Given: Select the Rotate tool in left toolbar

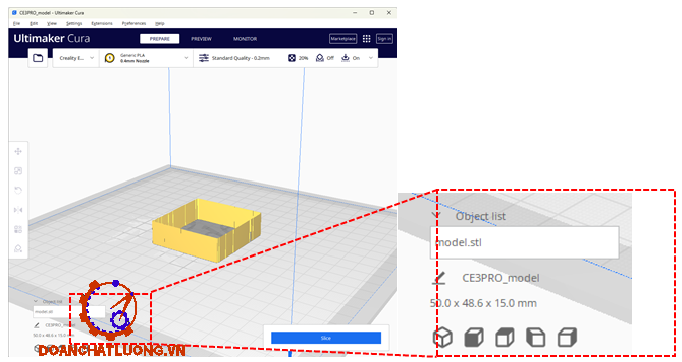Looking at the screenshot, I should point(18,191).
